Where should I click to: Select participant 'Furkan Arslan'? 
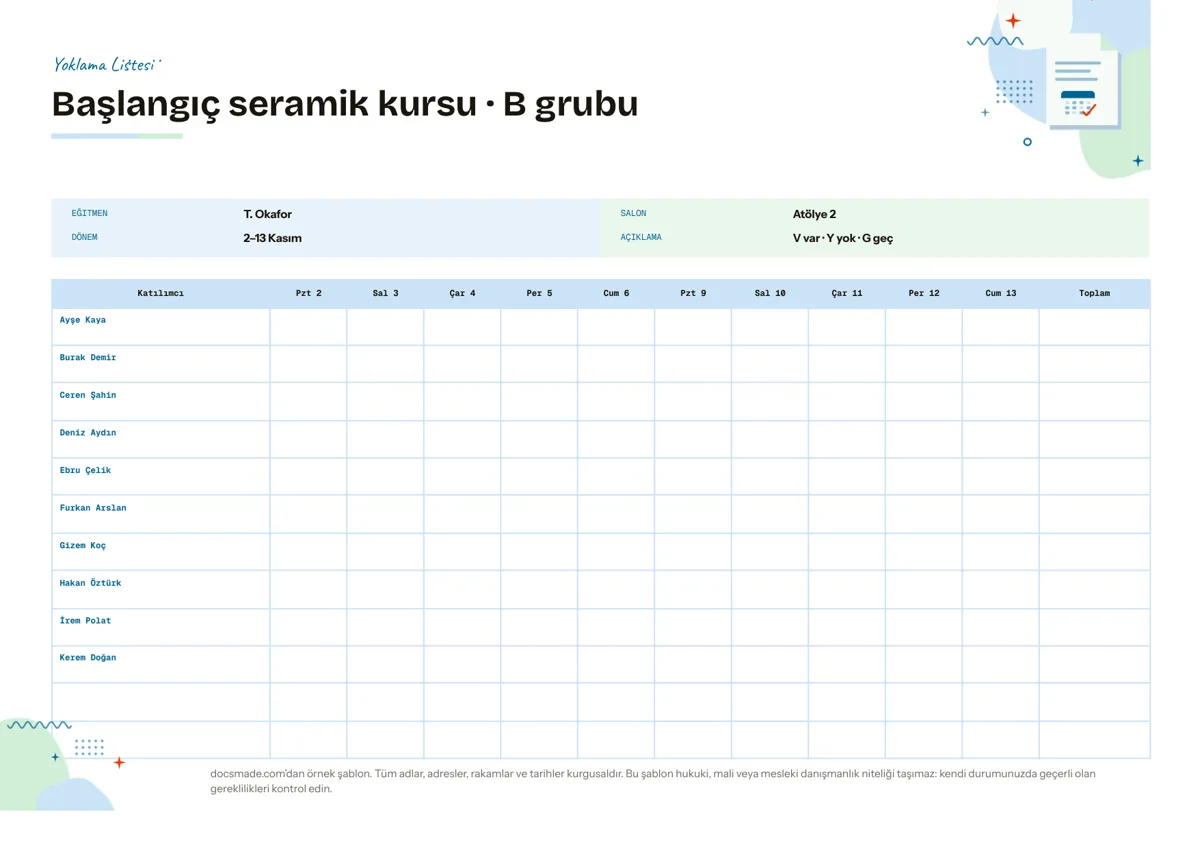coord(93,508)
